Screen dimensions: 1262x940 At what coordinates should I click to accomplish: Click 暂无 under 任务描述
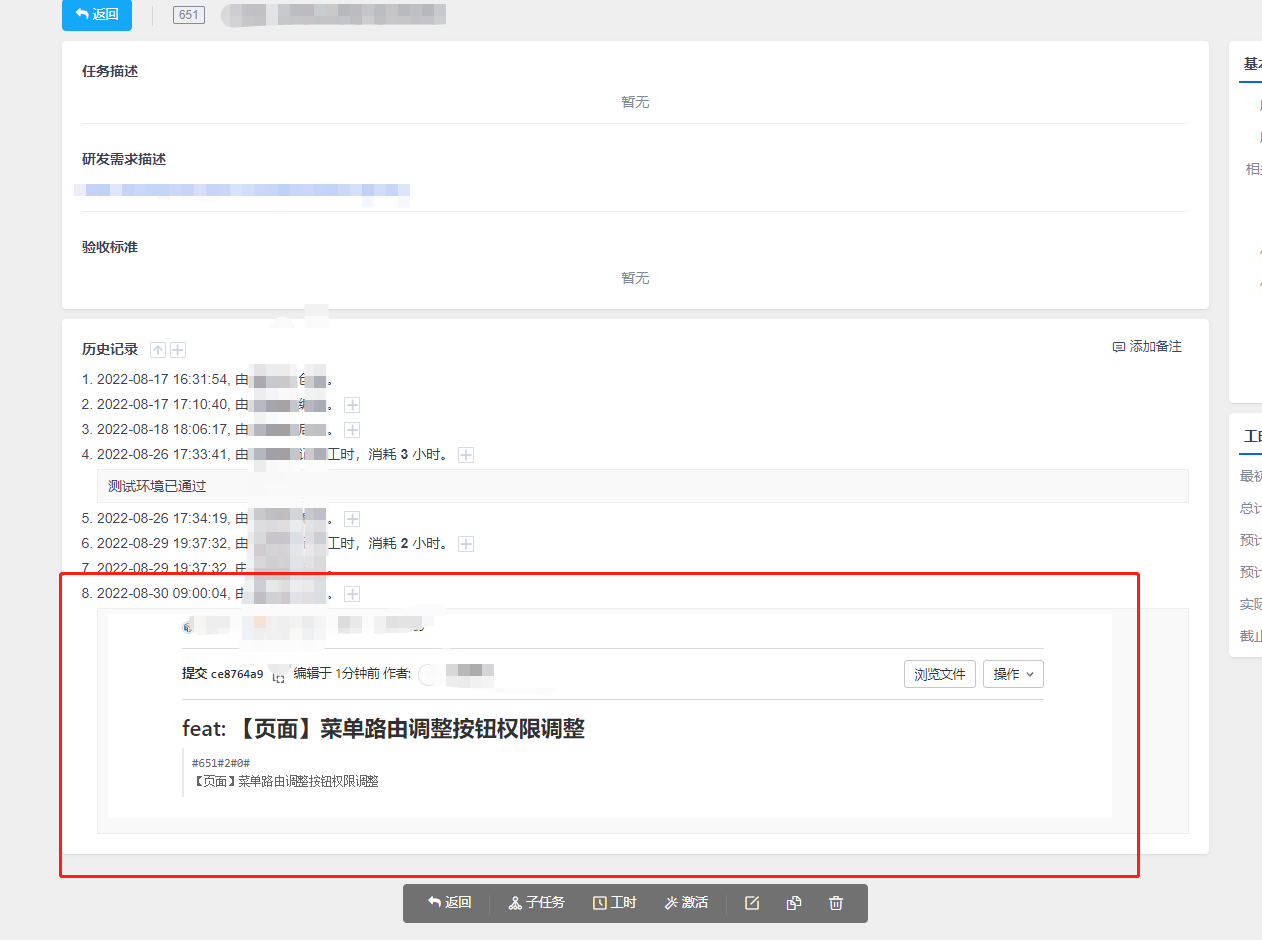(x=635, y=102)
